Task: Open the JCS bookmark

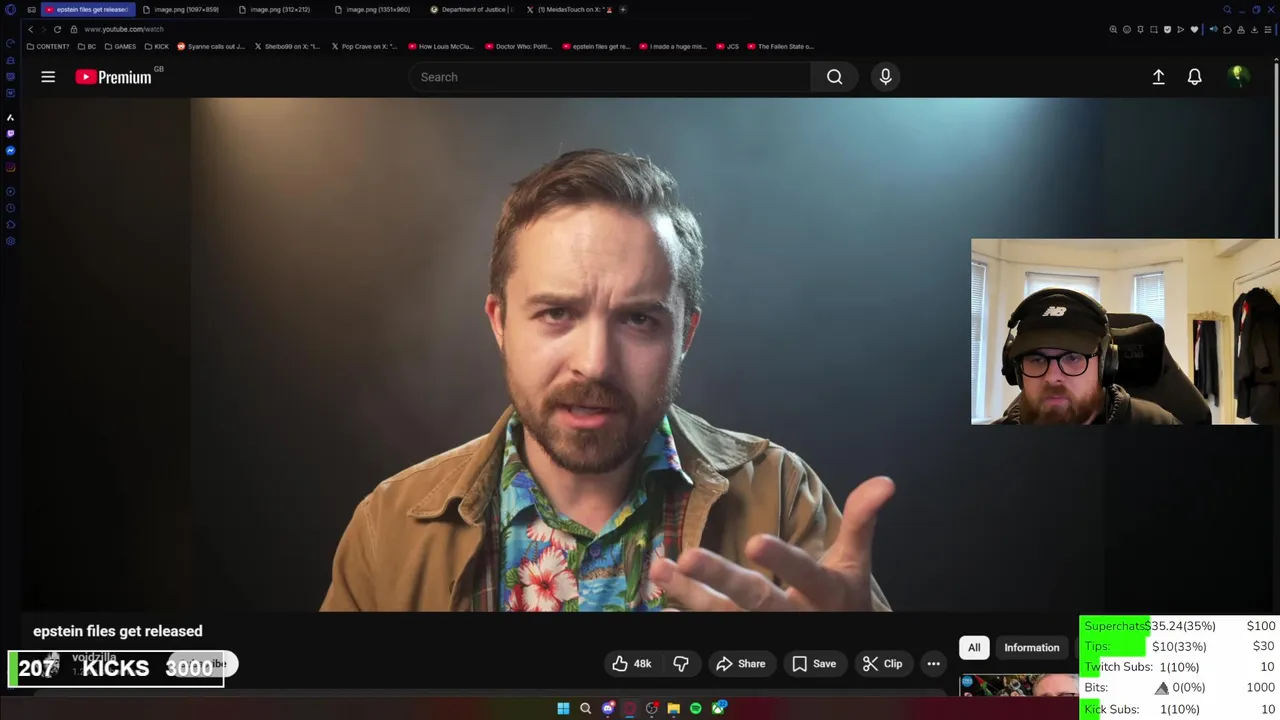Action: [728, 46]
